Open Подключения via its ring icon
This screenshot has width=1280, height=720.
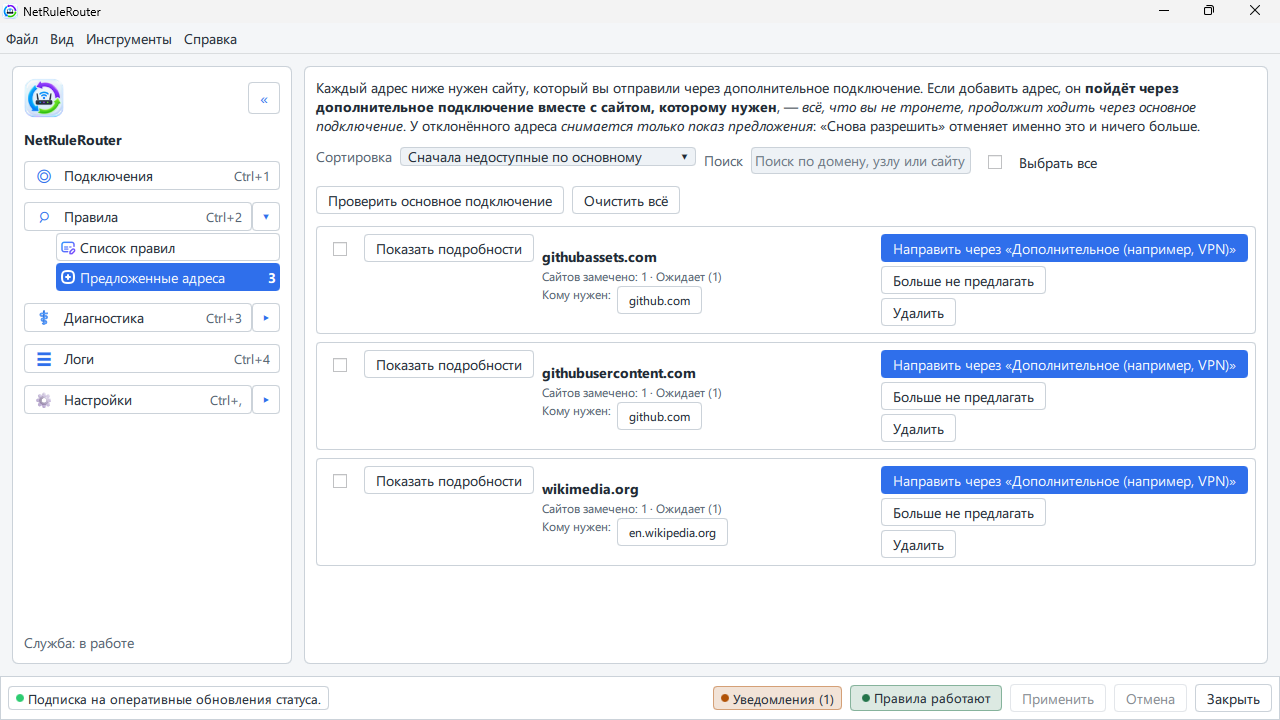pos(44,176)
